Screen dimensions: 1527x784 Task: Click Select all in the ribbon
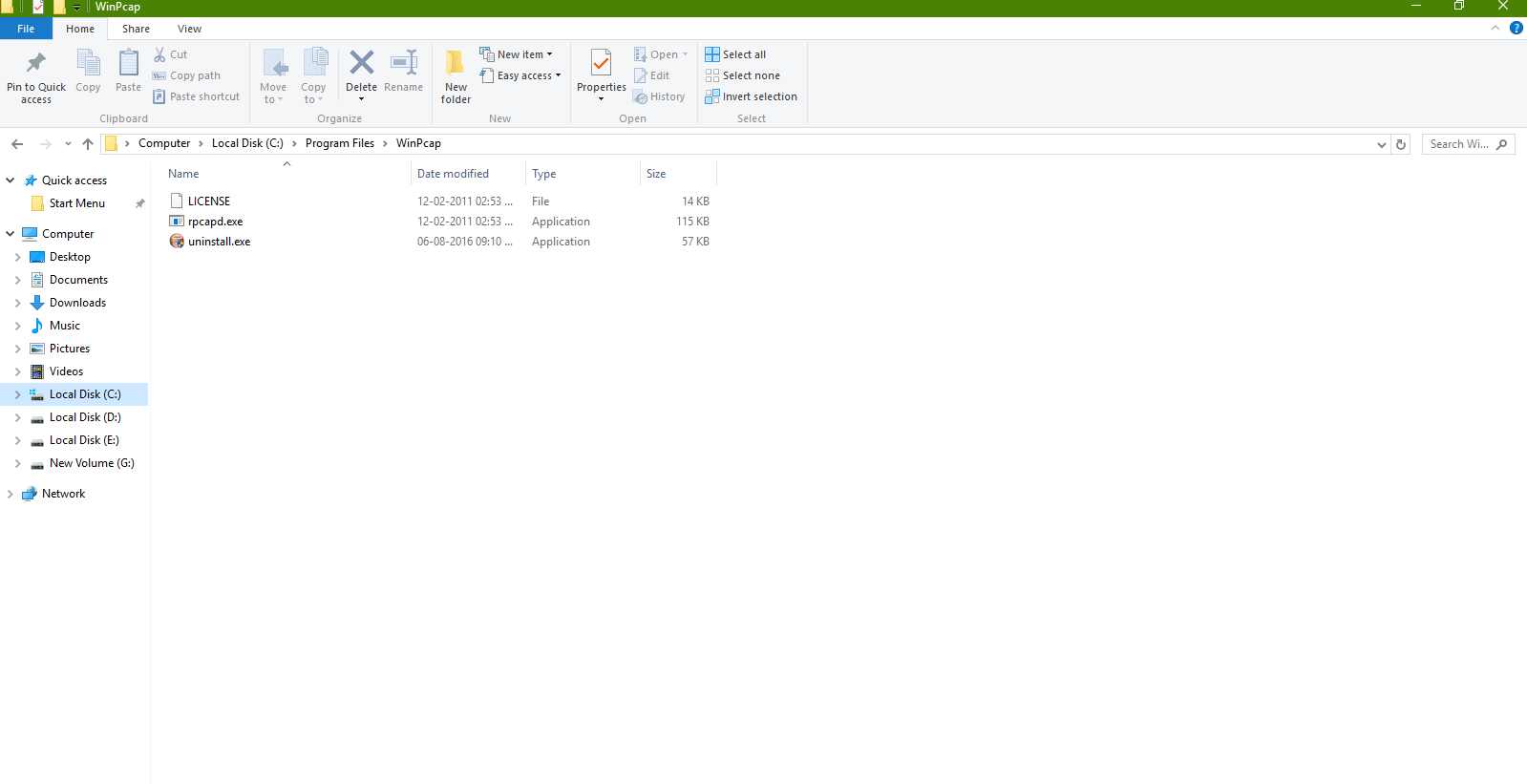[x=735, y=54]
